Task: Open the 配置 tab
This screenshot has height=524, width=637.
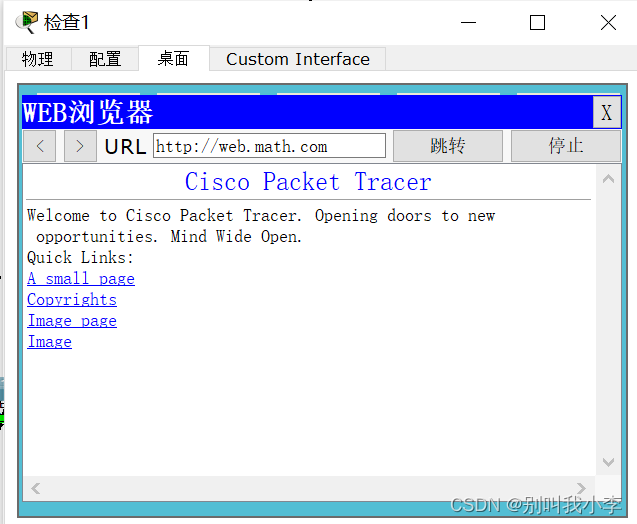Action: coord(105,59)
